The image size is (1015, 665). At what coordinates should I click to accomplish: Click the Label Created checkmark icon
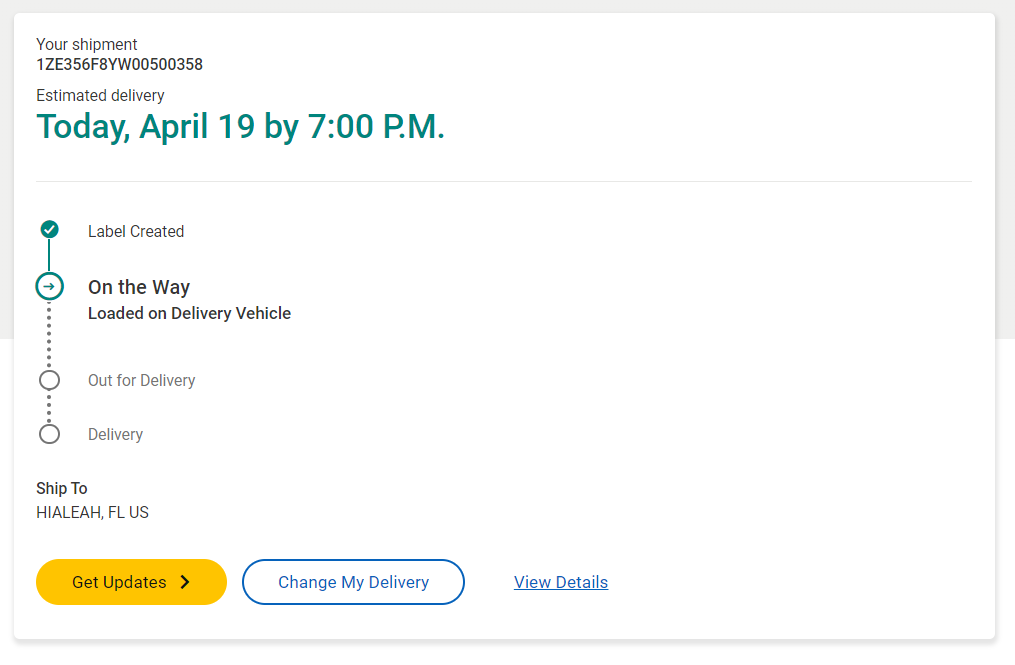(x=49, y=230)
